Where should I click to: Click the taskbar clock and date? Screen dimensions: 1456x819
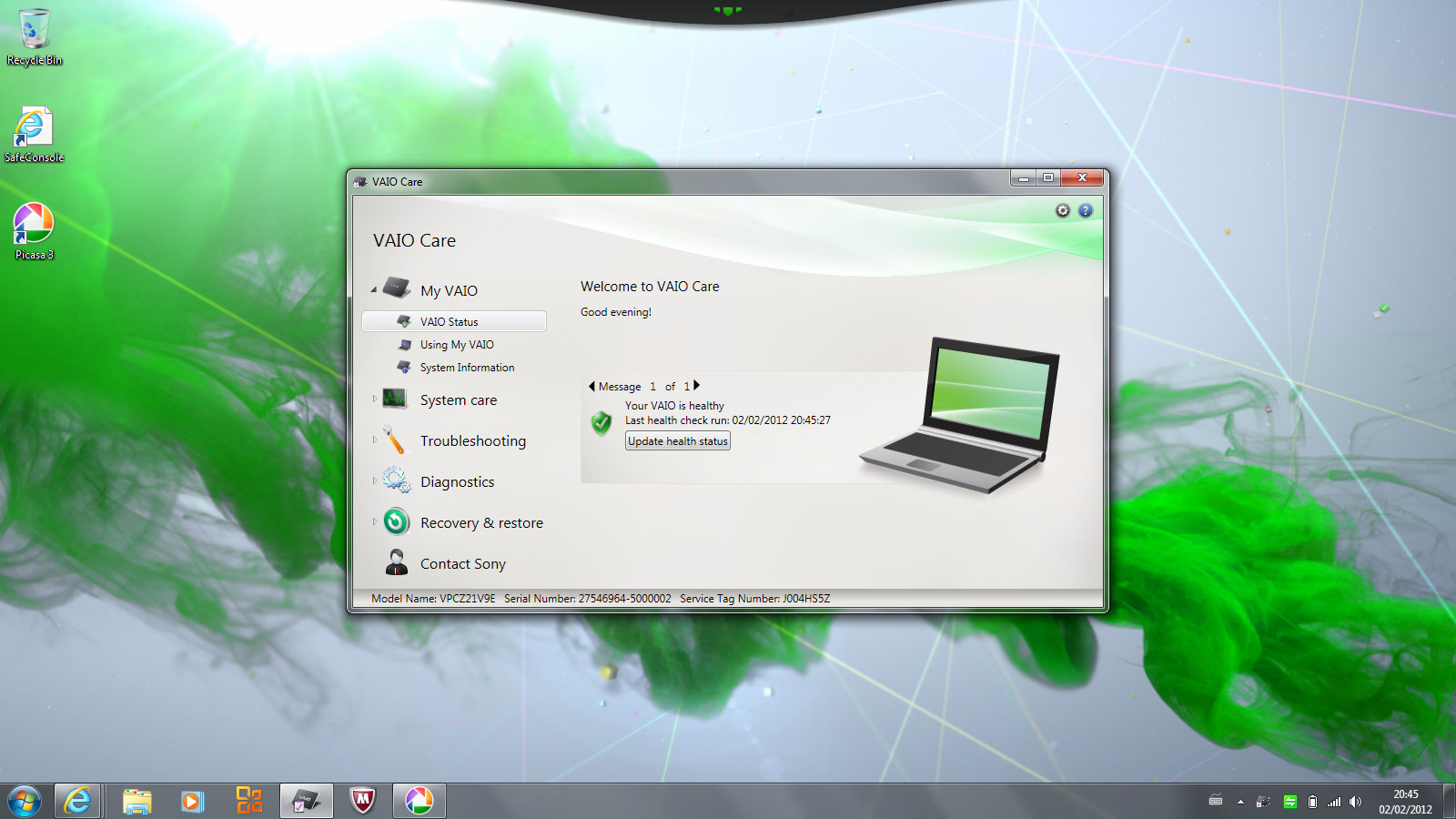click(x=1405, y=802)
